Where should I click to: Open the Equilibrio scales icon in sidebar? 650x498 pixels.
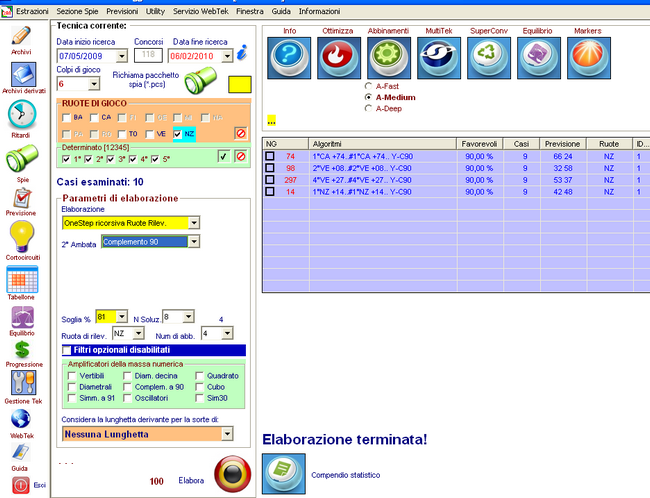coord(22,318)
